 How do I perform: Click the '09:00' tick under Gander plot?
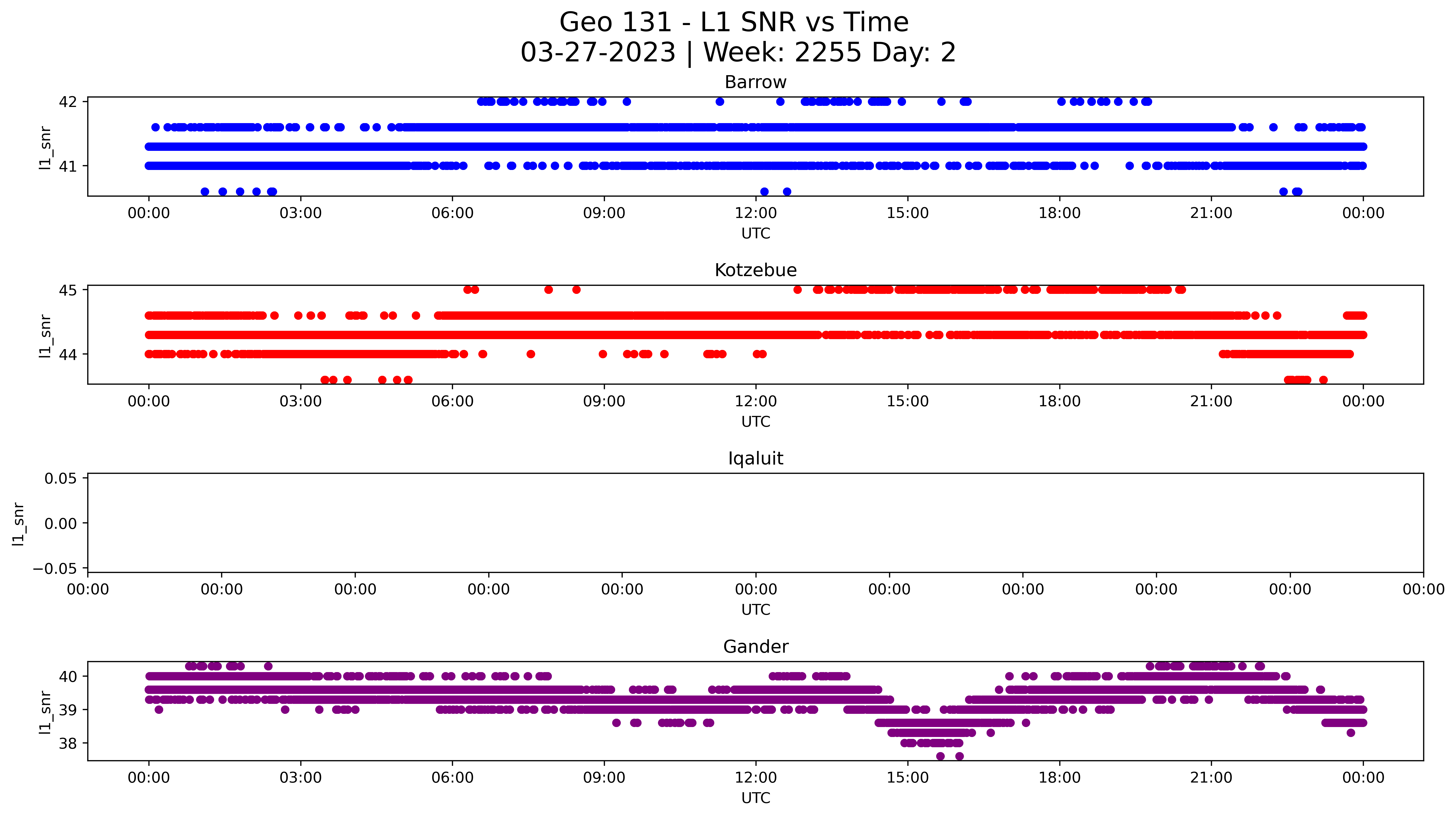click(604, 778)
